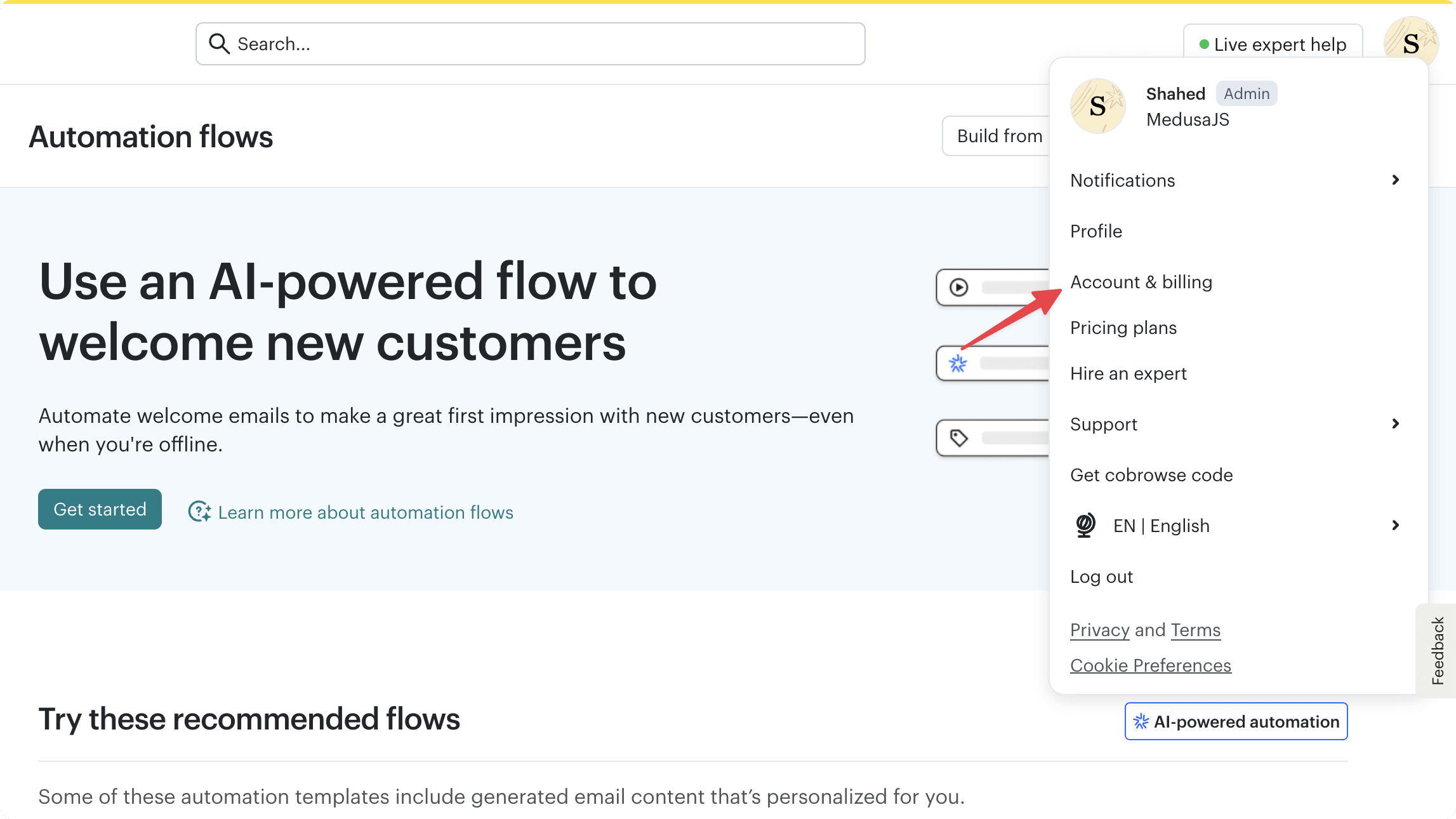
Task: Open Cookie Preferences
Action: (x=1150, y=665)
